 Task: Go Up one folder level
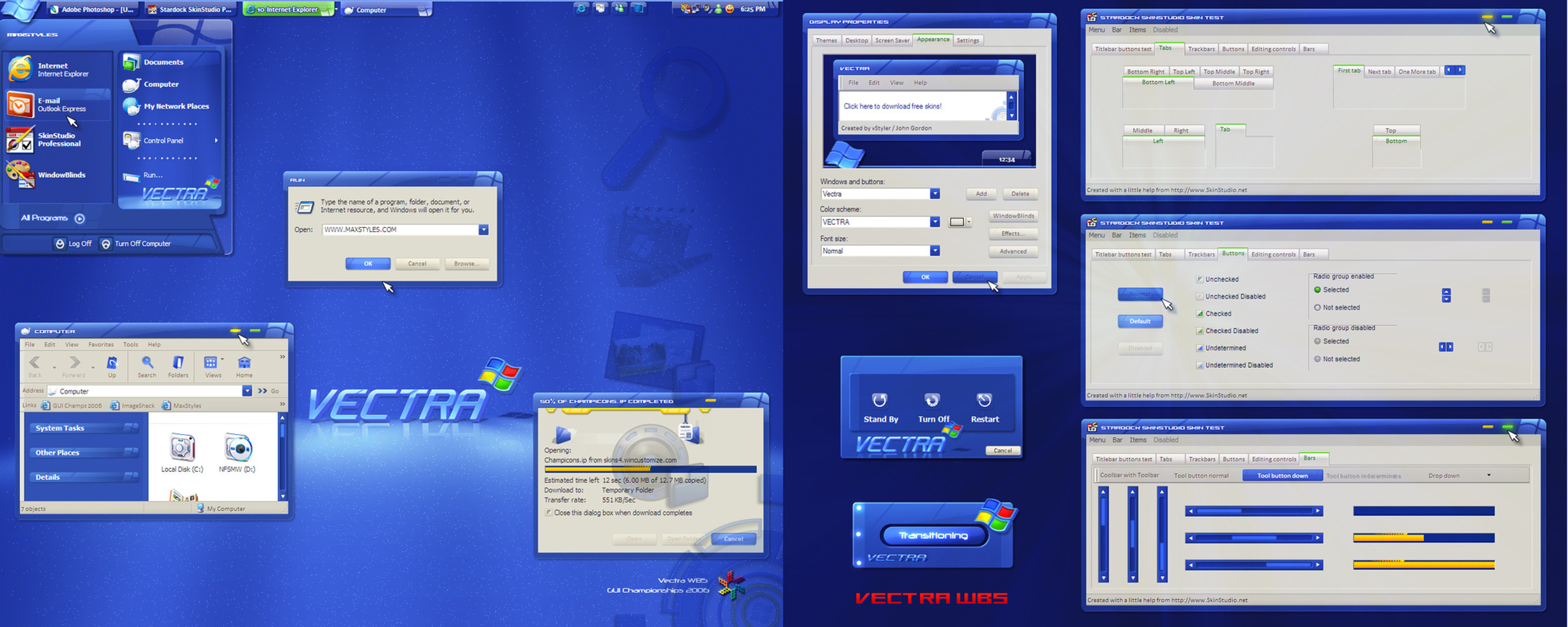coord(112,366)
